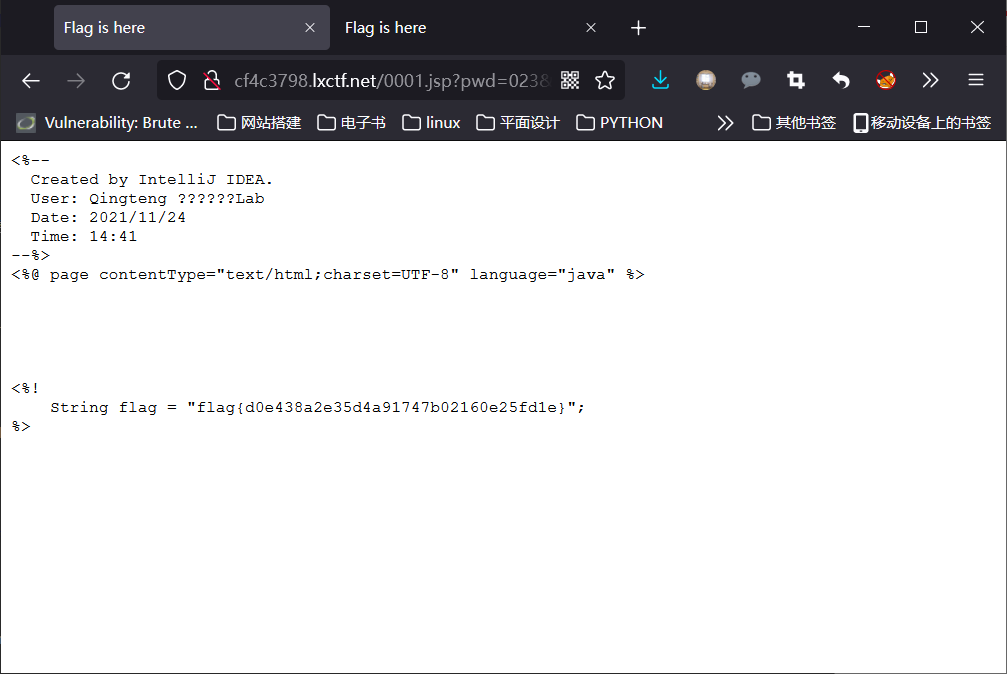Image resolution: width=1007 pixels, height=674 pixels.
Task: Open the downloads panel
Action: click(x=660, y=80)
